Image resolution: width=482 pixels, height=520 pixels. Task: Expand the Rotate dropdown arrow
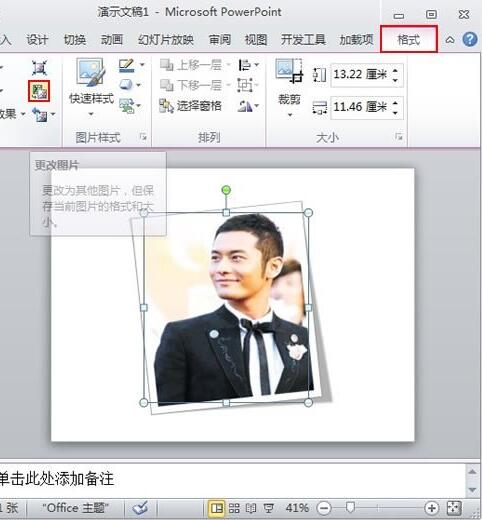point(256,106)
